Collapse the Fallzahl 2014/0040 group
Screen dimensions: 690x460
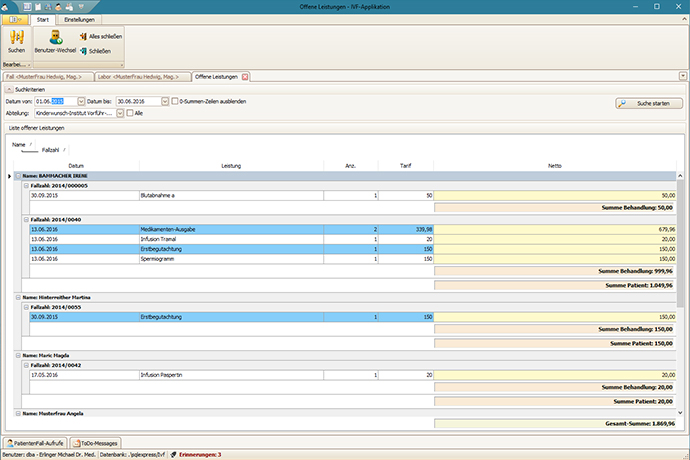26,219
